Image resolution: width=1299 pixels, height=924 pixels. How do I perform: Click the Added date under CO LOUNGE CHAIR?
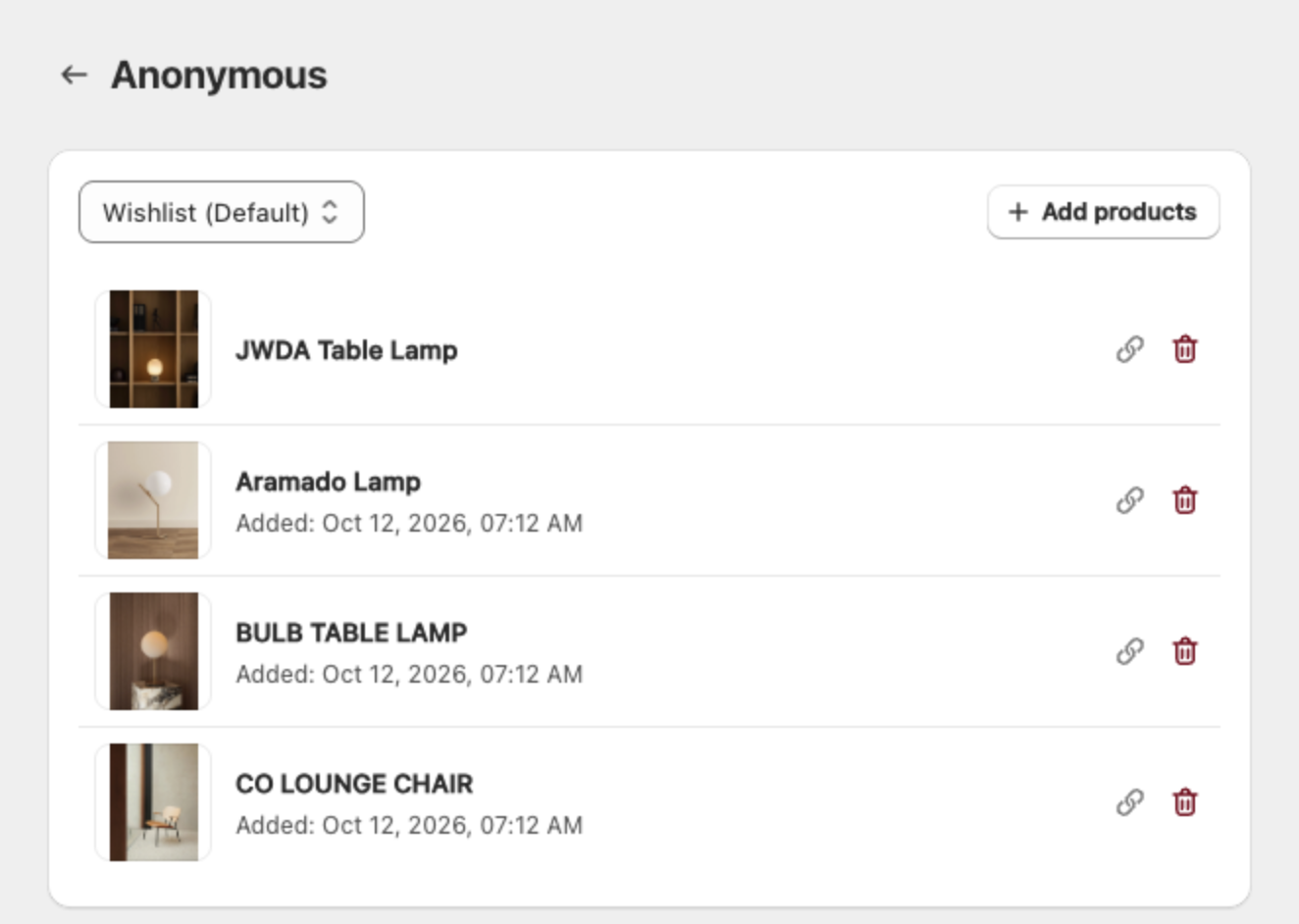coord(409,825)
